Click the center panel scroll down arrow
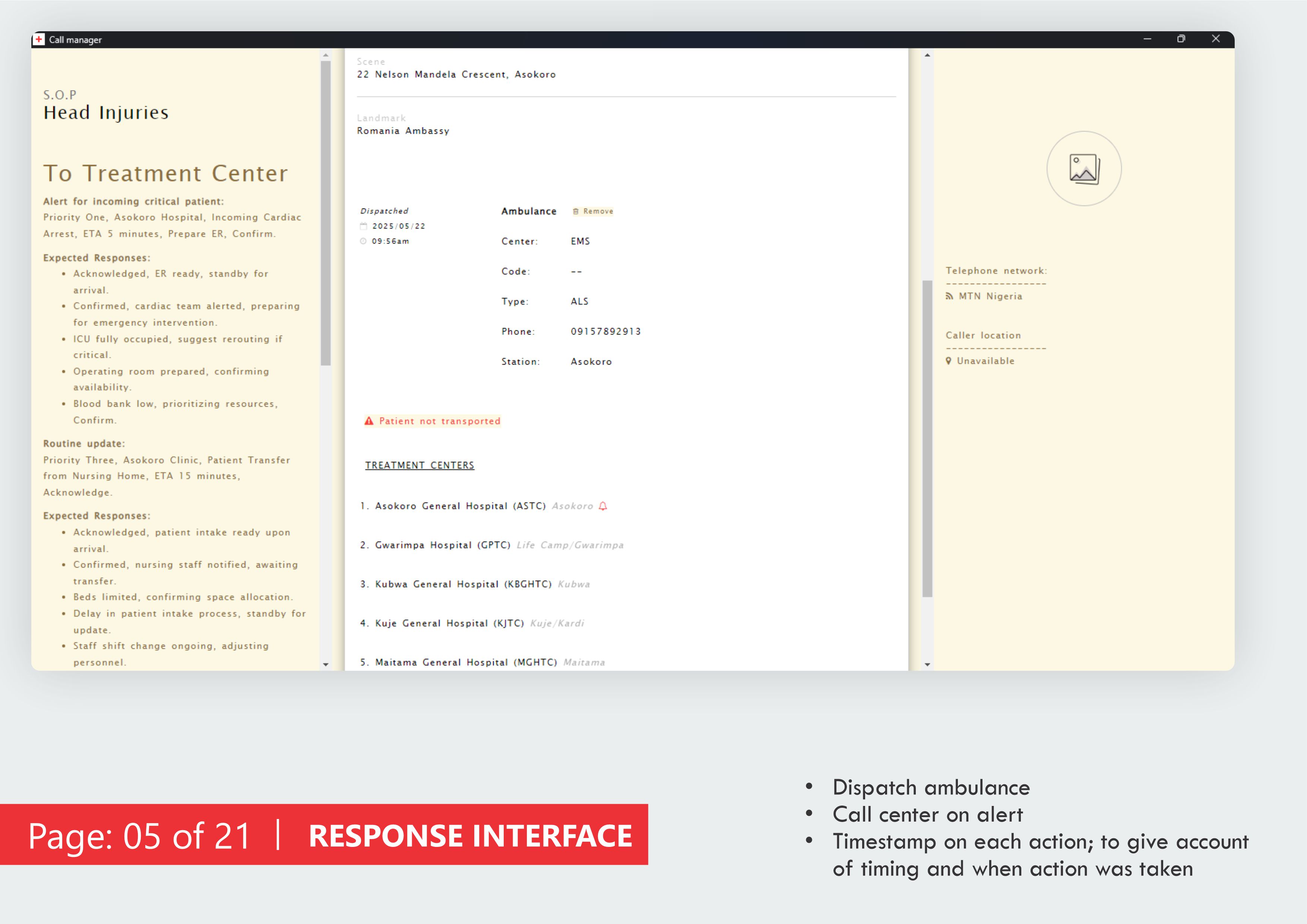1307x924 pixels. pyautogui.click(x=927, y=664)
